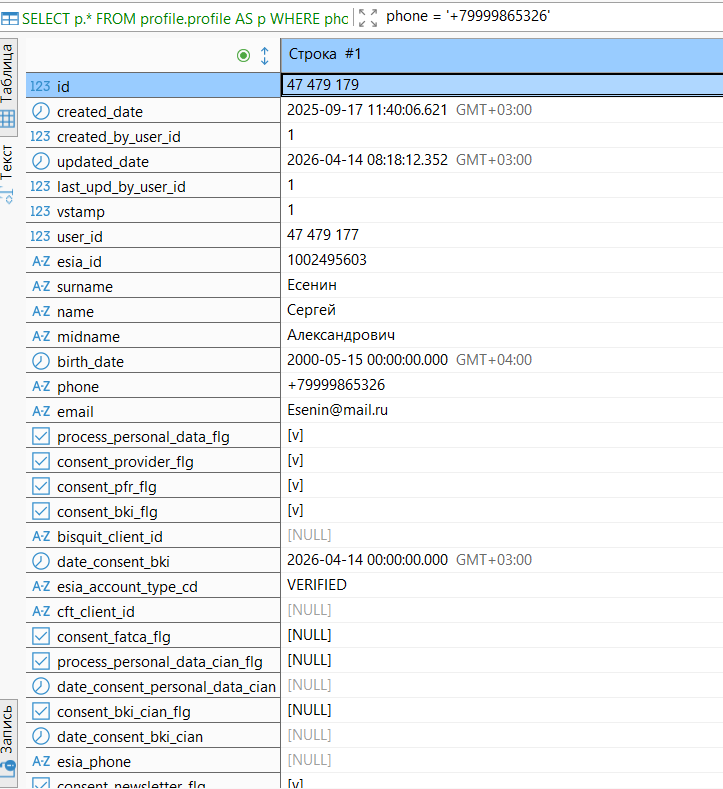Switch to the Текст side tab
Image resolution: width=723 pixels, height=789 pixels.
click(8, 174)
